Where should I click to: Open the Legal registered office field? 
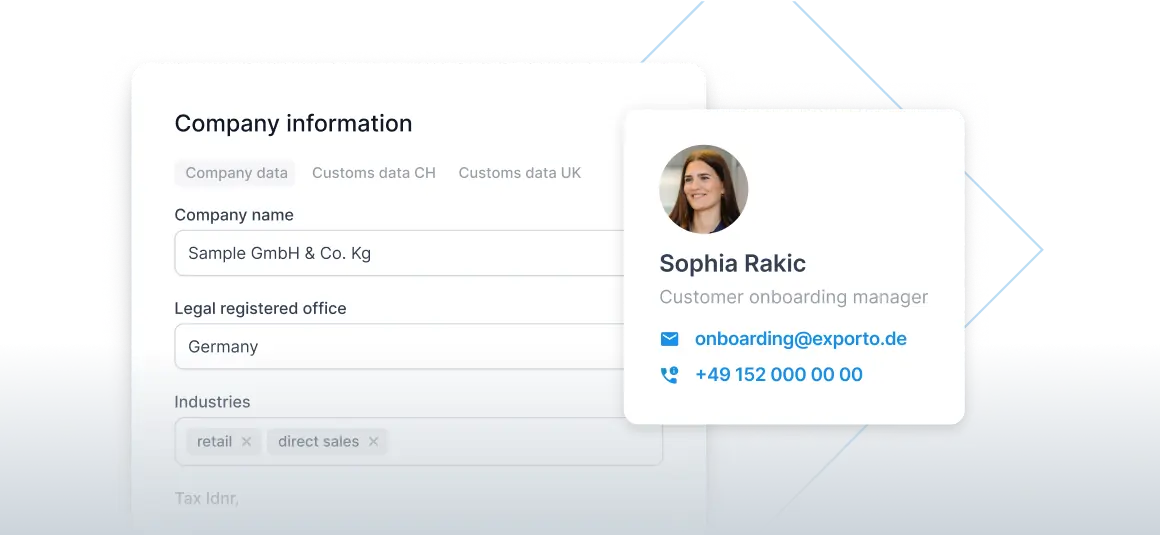[399, 346]
